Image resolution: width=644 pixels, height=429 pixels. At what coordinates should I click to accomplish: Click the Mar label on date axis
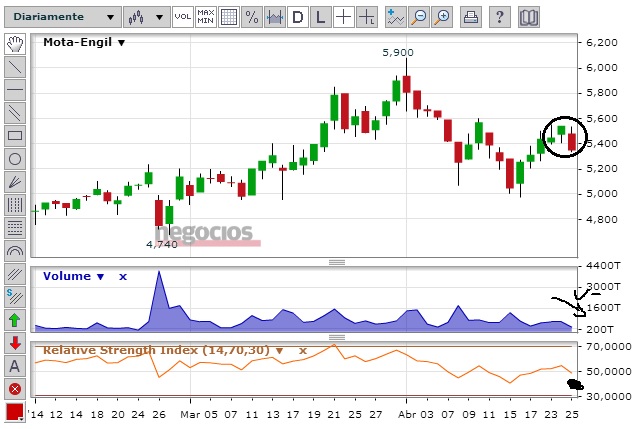[x=190, y=414]
